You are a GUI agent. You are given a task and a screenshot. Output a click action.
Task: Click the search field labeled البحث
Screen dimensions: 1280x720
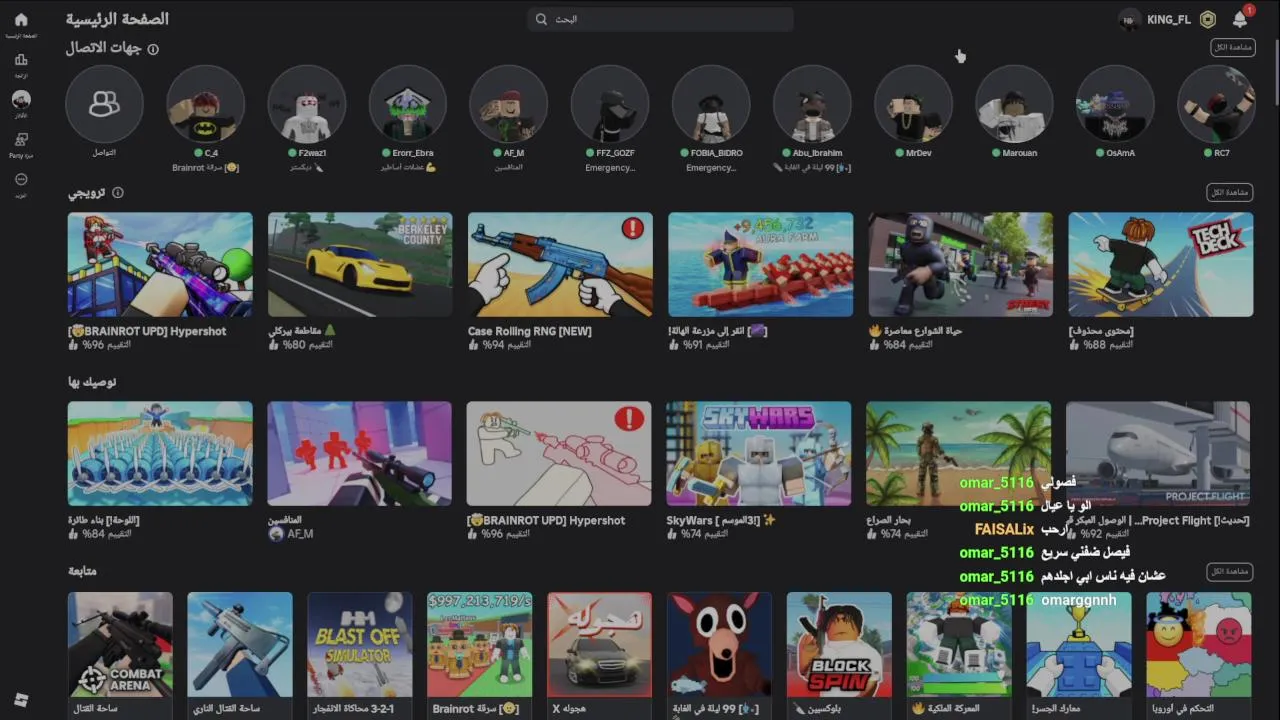660,19
